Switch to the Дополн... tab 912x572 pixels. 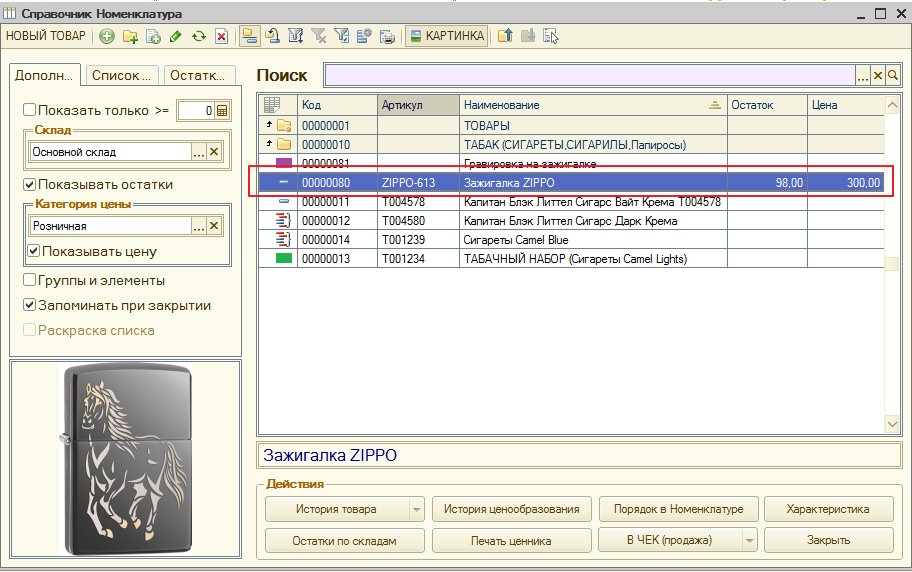[44, 76]
